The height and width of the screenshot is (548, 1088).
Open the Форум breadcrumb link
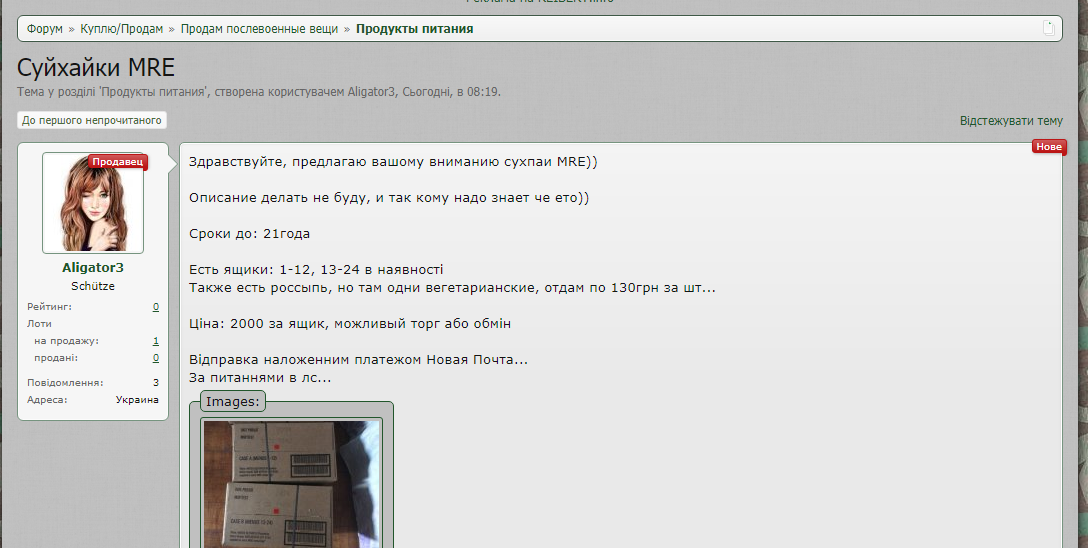44,28
